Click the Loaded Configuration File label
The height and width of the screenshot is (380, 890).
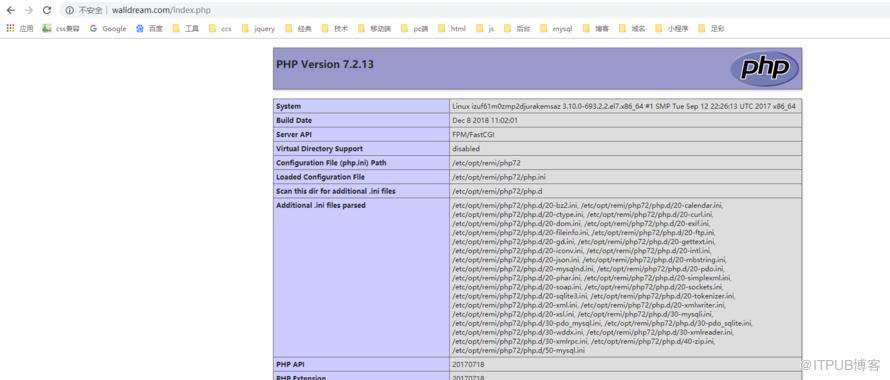coord(321,177)
